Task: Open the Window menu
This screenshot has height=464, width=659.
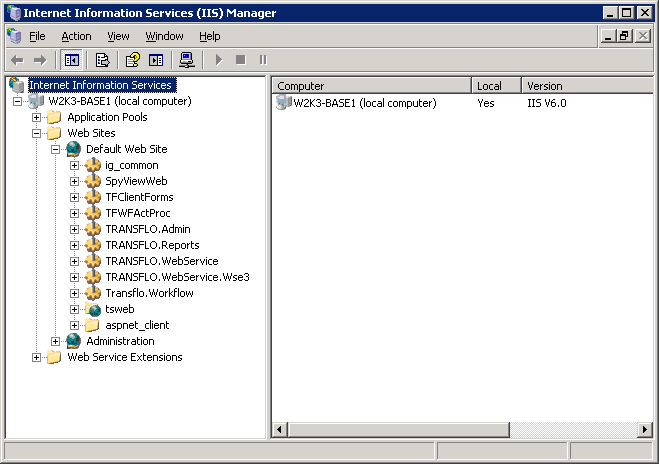Action: pyautogui.click(x=164, y=36)
